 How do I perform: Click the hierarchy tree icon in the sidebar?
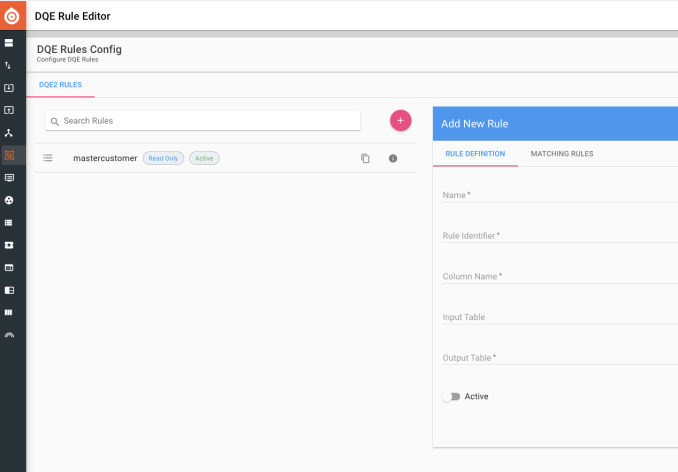(x=9, y=132)
